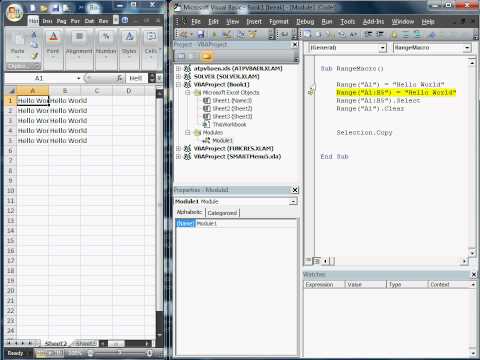Screen dimensions: 480x360
Task: Click the Name Box showing A1
Action: [39, 78]
